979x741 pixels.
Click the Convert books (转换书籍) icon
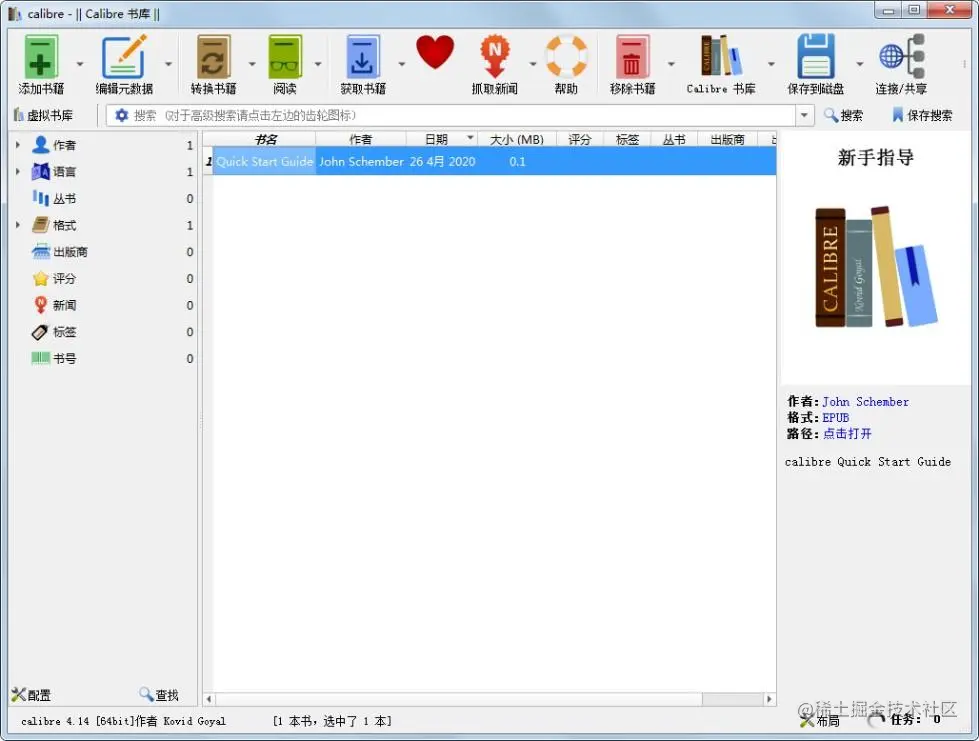214,57
